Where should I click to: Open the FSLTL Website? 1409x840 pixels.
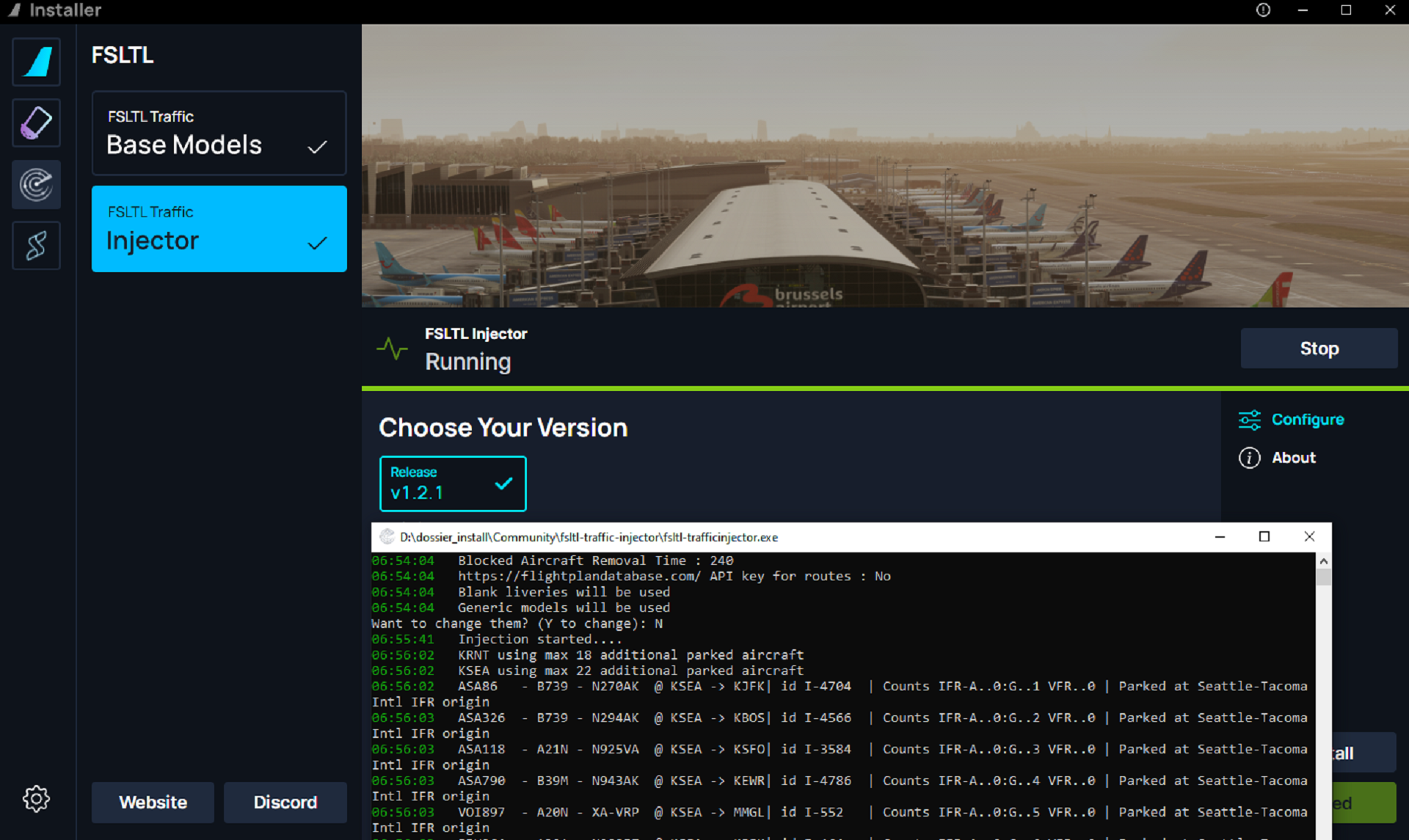(153, 802)
